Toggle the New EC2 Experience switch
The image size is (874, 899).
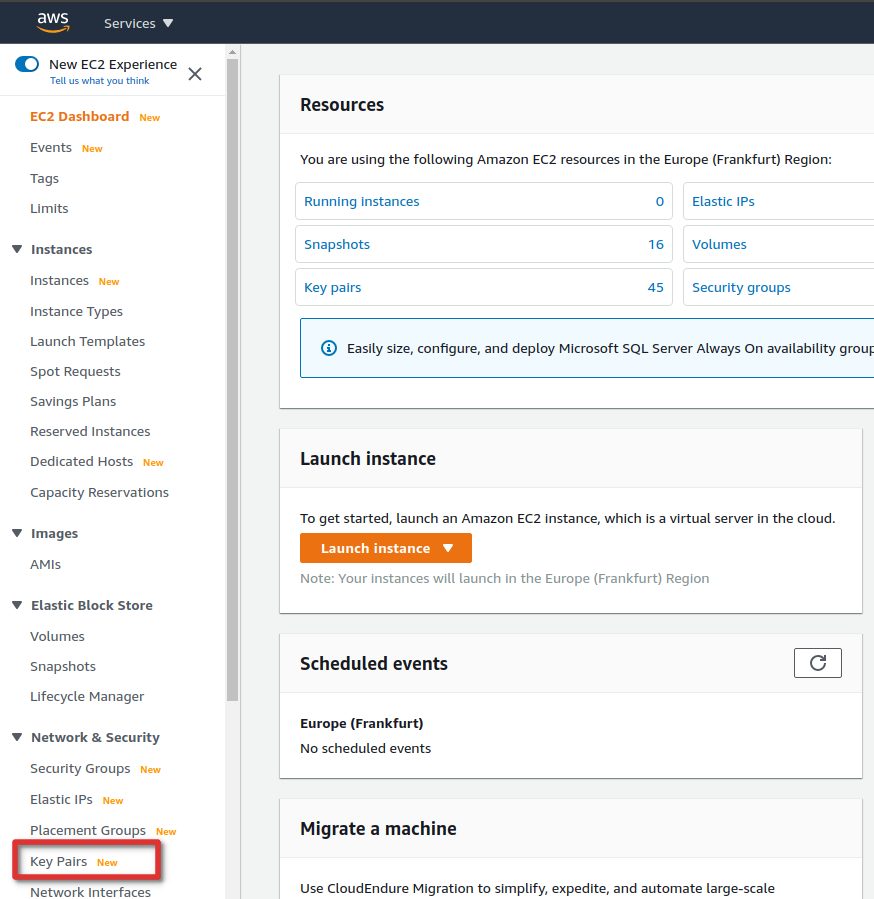[27, 64]
